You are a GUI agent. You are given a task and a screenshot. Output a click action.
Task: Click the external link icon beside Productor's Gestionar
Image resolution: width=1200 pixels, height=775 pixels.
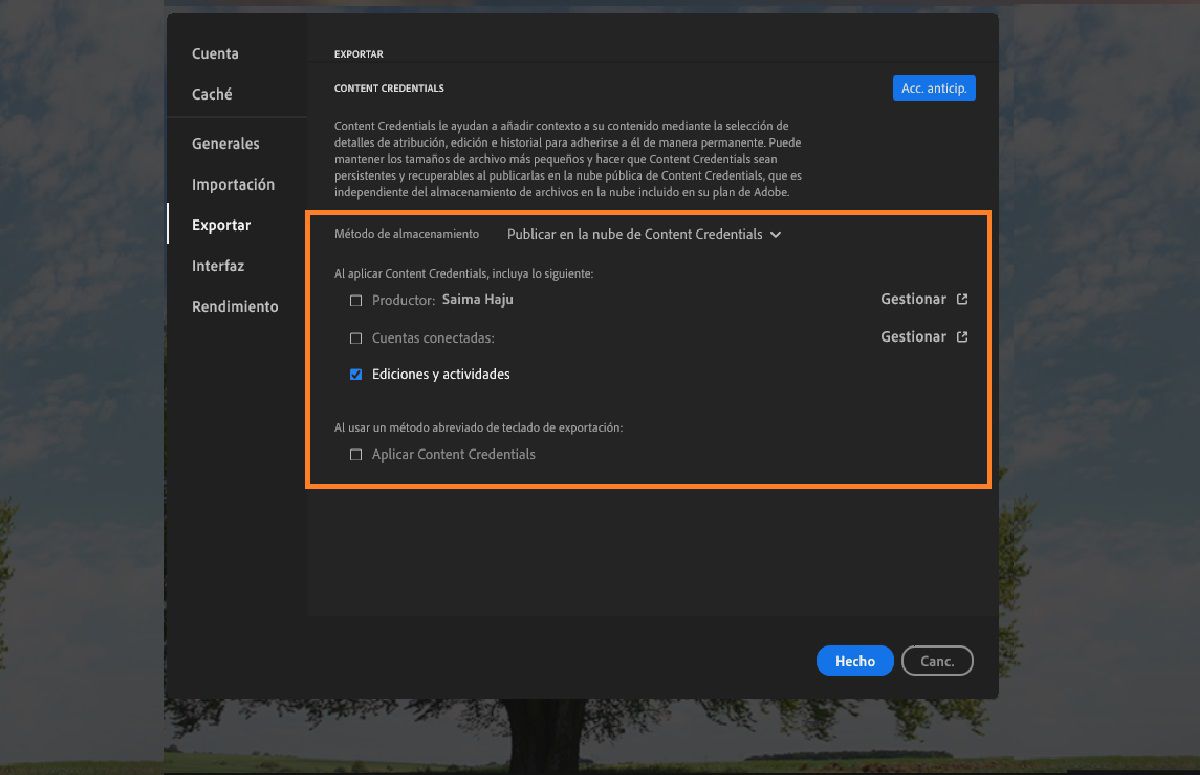[x=962, y=299]
